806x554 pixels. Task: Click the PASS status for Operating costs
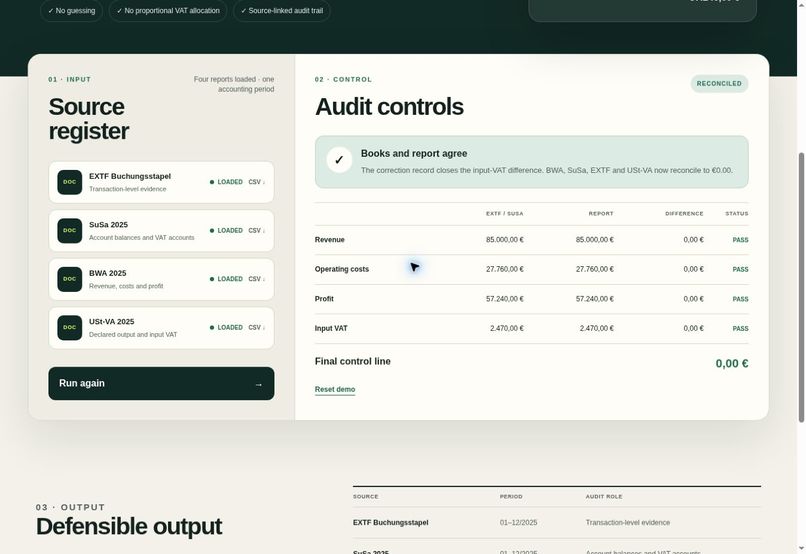pyautogui.click(x=740, y=269)
